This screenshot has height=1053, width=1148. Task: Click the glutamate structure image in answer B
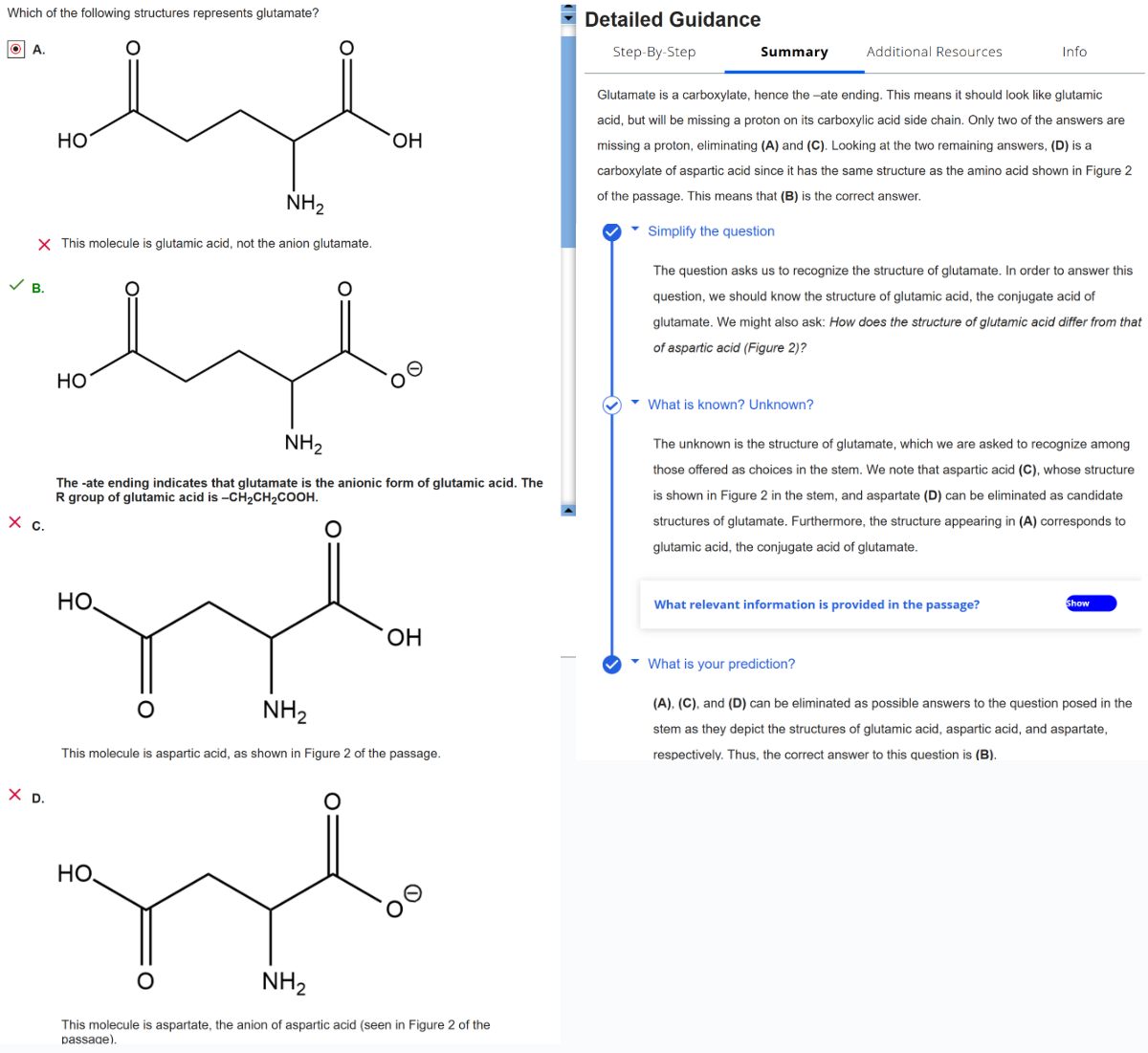[x=239, y=363]
